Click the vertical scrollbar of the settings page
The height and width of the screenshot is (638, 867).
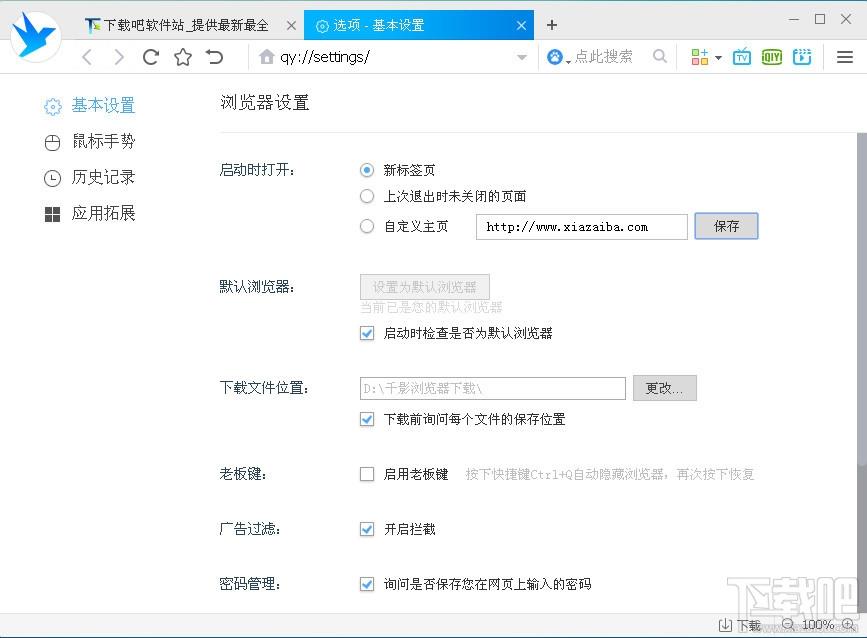[861, 299]
